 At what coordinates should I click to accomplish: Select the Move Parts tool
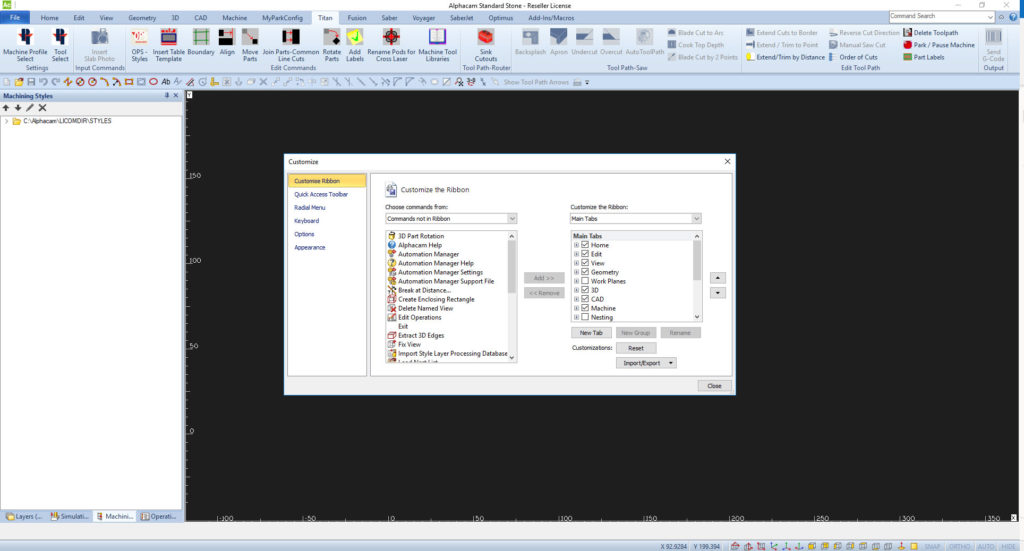click(250, 45)
